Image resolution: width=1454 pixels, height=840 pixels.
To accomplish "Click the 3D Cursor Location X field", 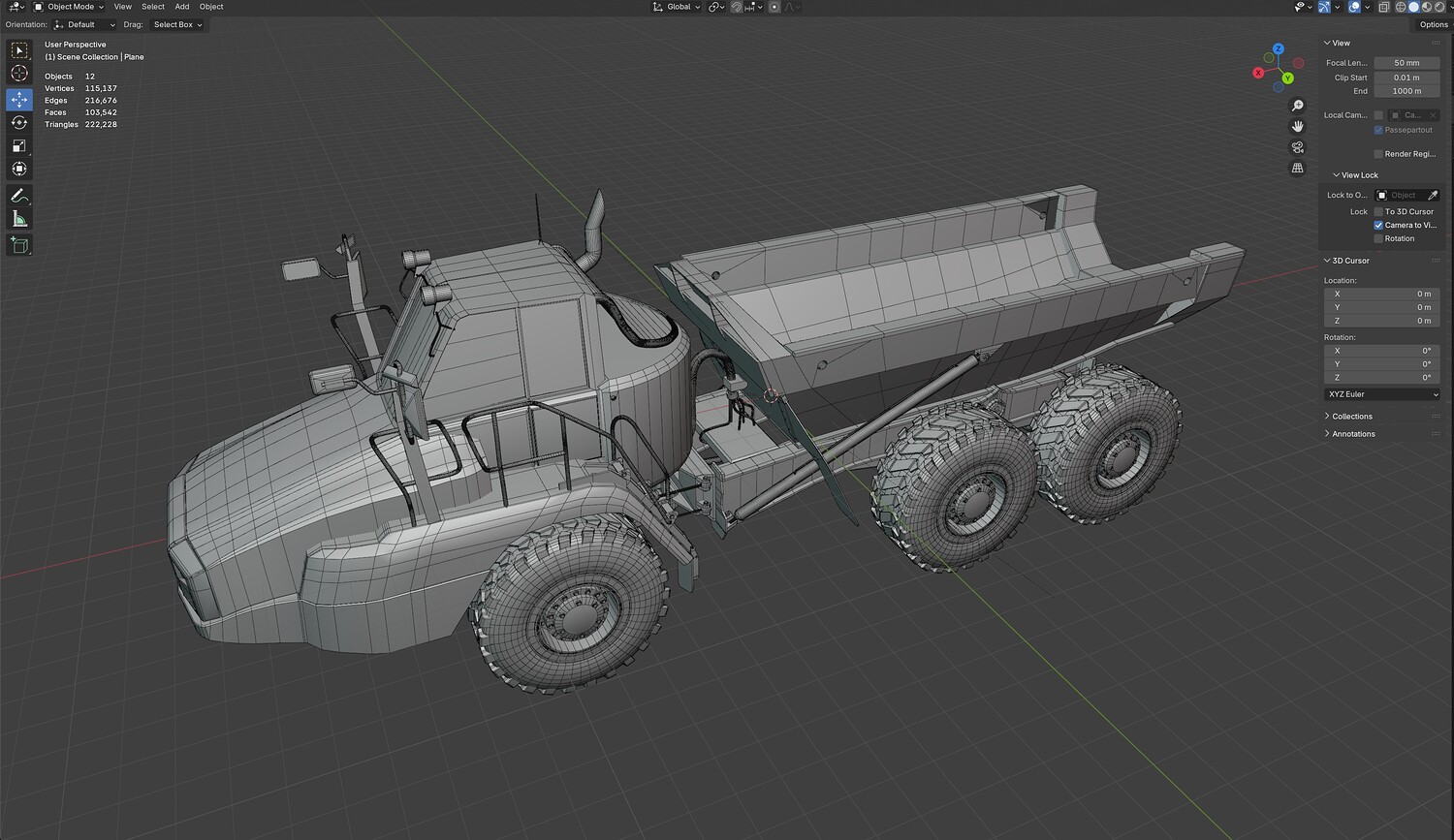I will pyautogui.click(x=1382, y=294).
